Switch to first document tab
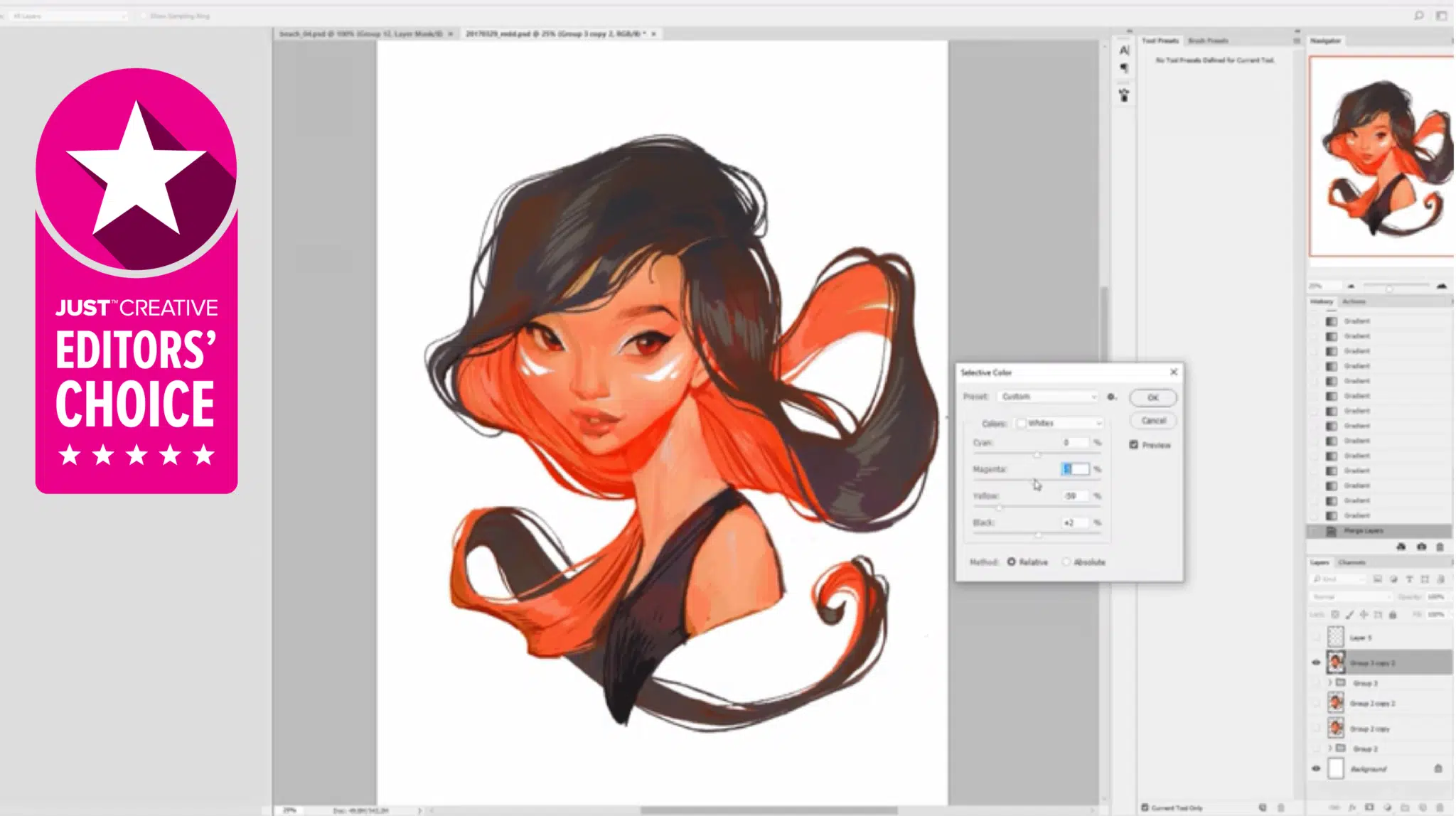The height and width of the screenshot is (816, 1456). point(365,33)
